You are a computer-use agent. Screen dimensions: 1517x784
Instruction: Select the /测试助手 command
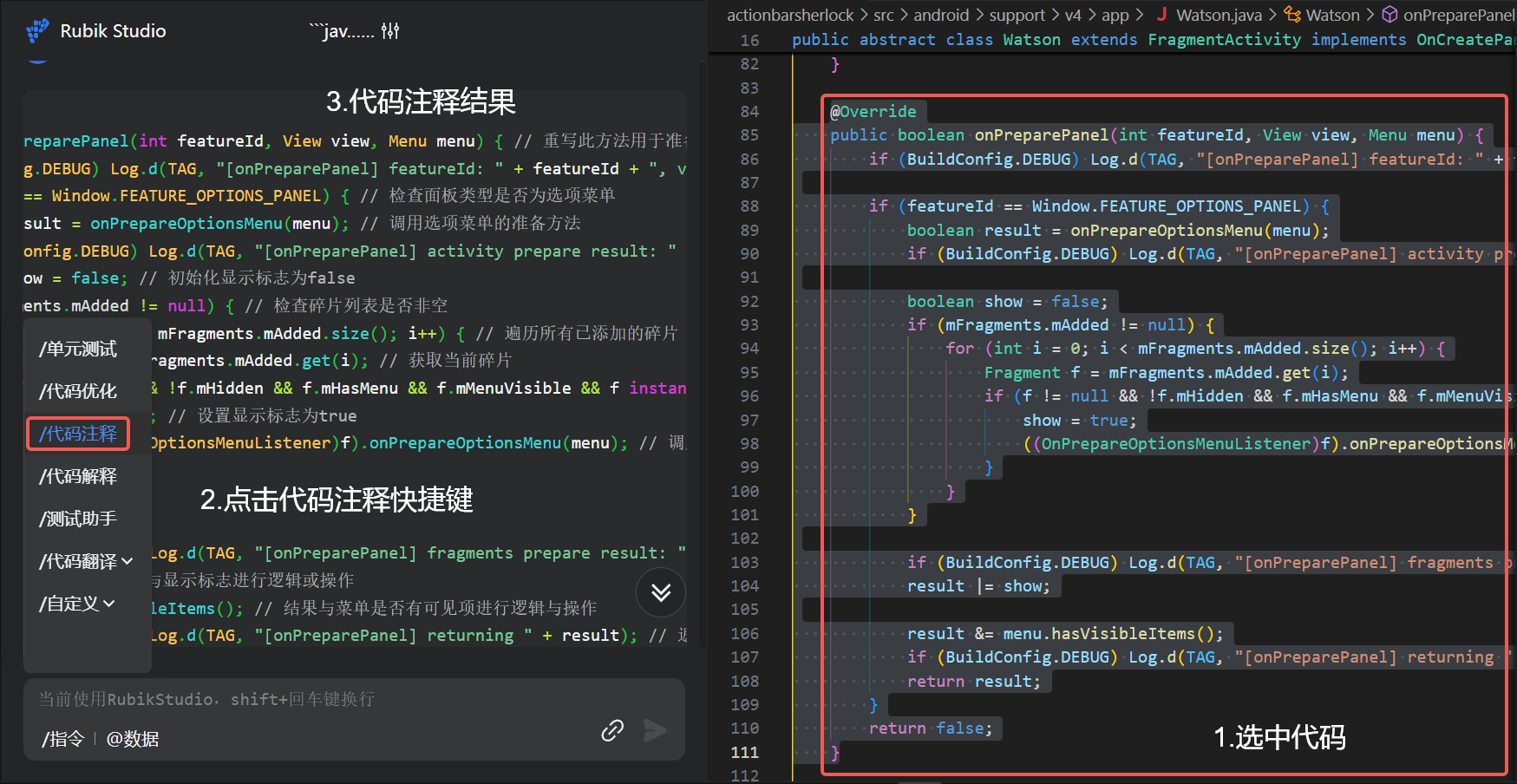[78, 519]
